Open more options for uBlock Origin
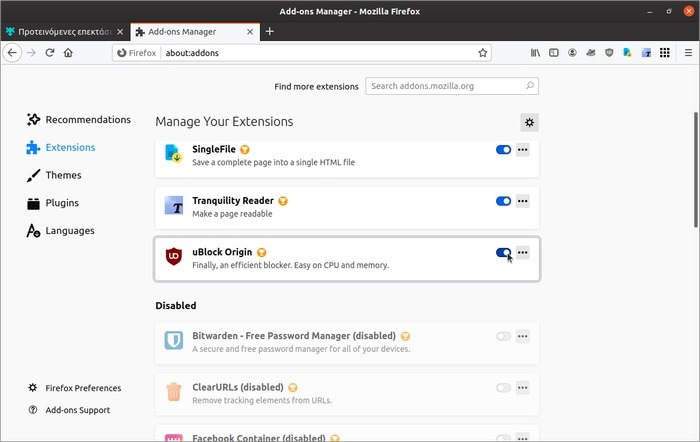 tap(523, 252)
